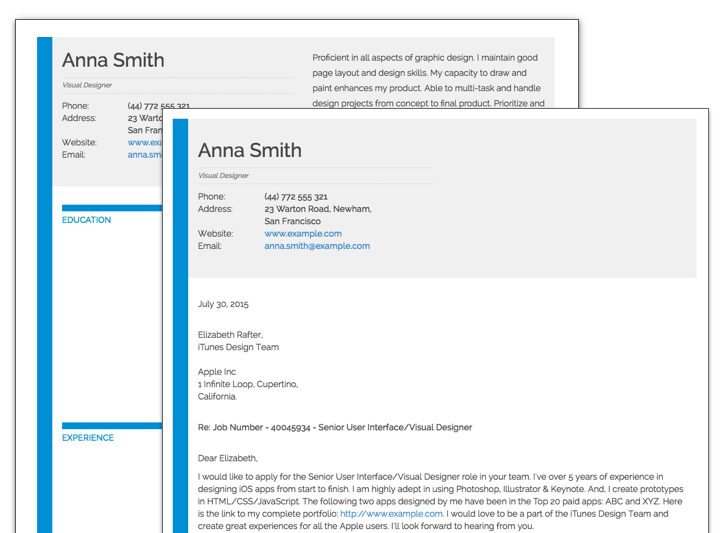Click iTunes Design Team line
Screen dimensions: 728x533
(x=238, y=347)
